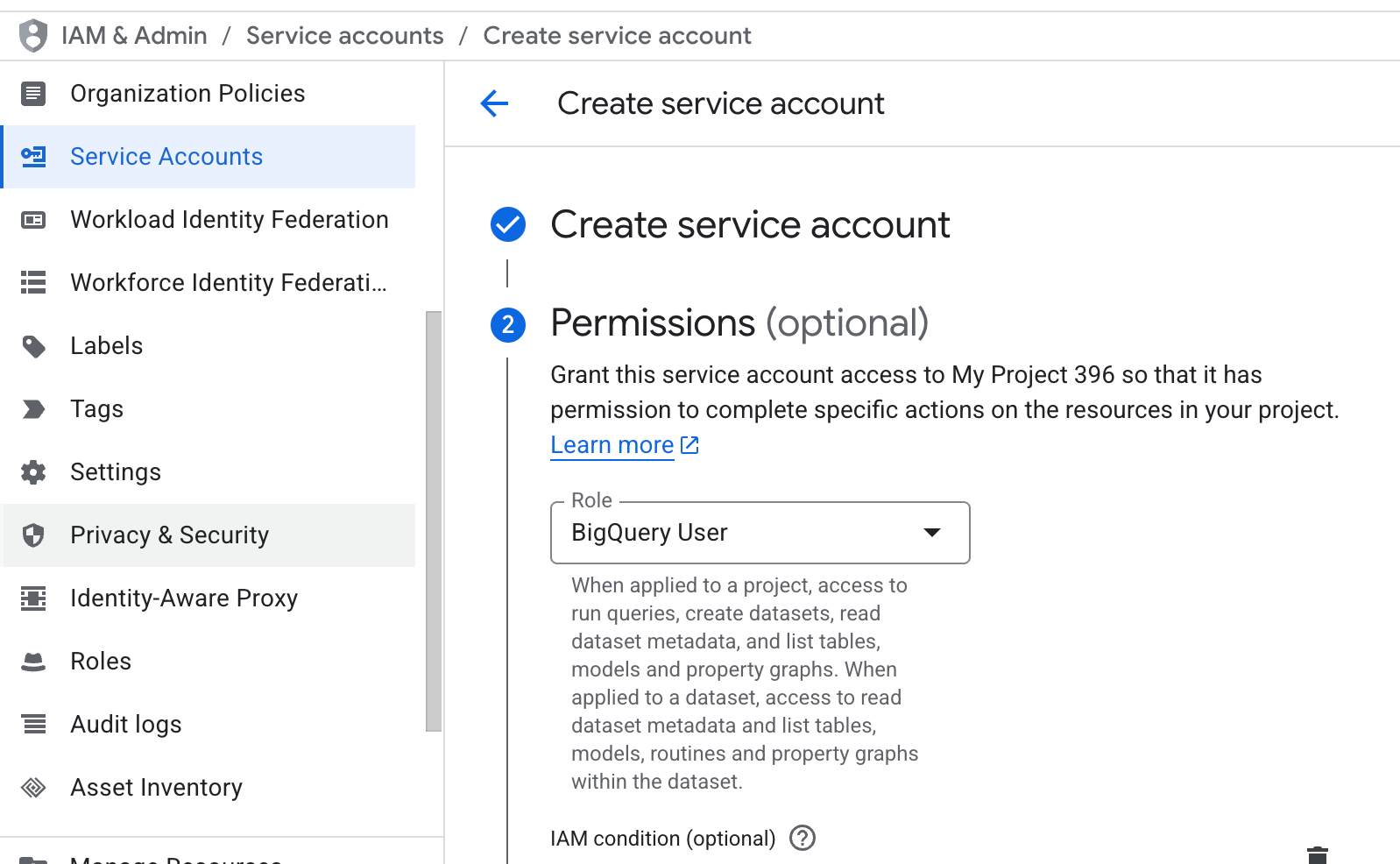Image resolution: width=1400 pixels, height=864 pixels.
Task: Click the Identity-Aware Proxy icon
Action: point(33,598)
